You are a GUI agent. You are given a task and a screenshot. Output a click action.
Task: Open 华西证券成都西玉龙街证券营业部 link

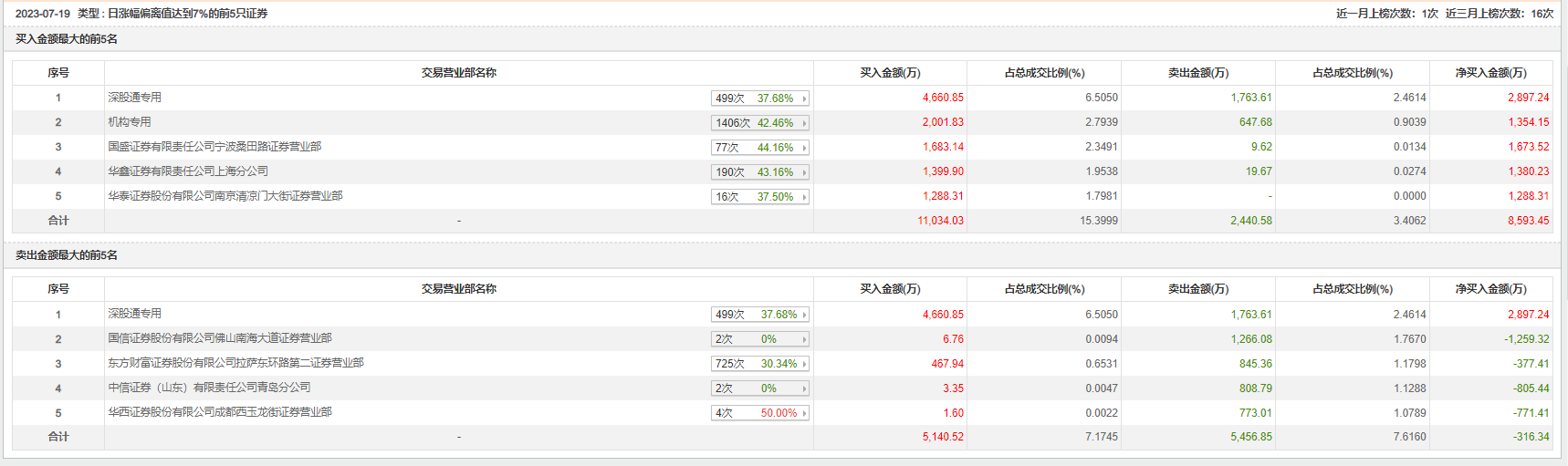coord(220,412)
